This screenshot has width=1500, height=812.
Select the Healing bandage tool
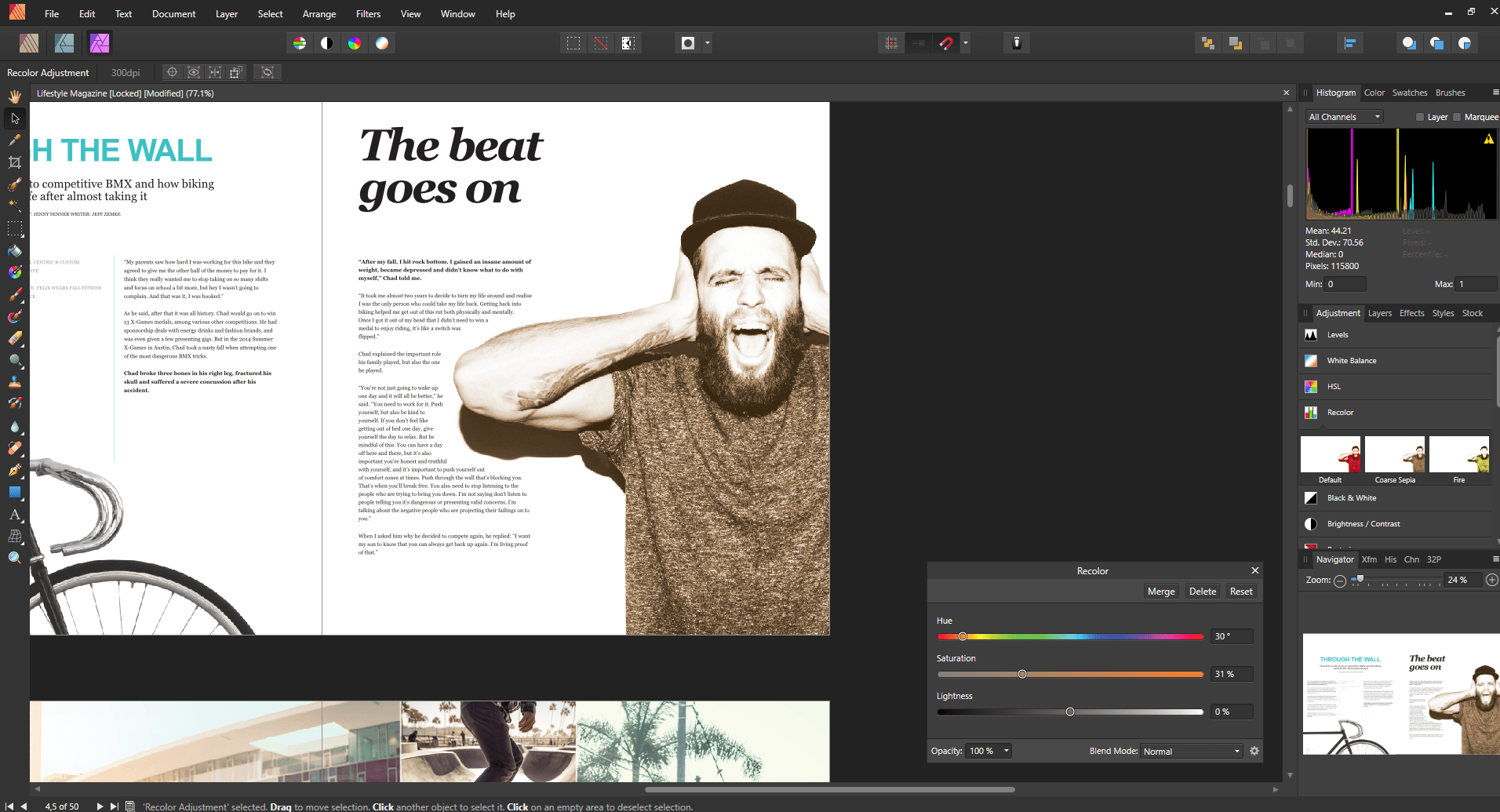click(15, 448)
